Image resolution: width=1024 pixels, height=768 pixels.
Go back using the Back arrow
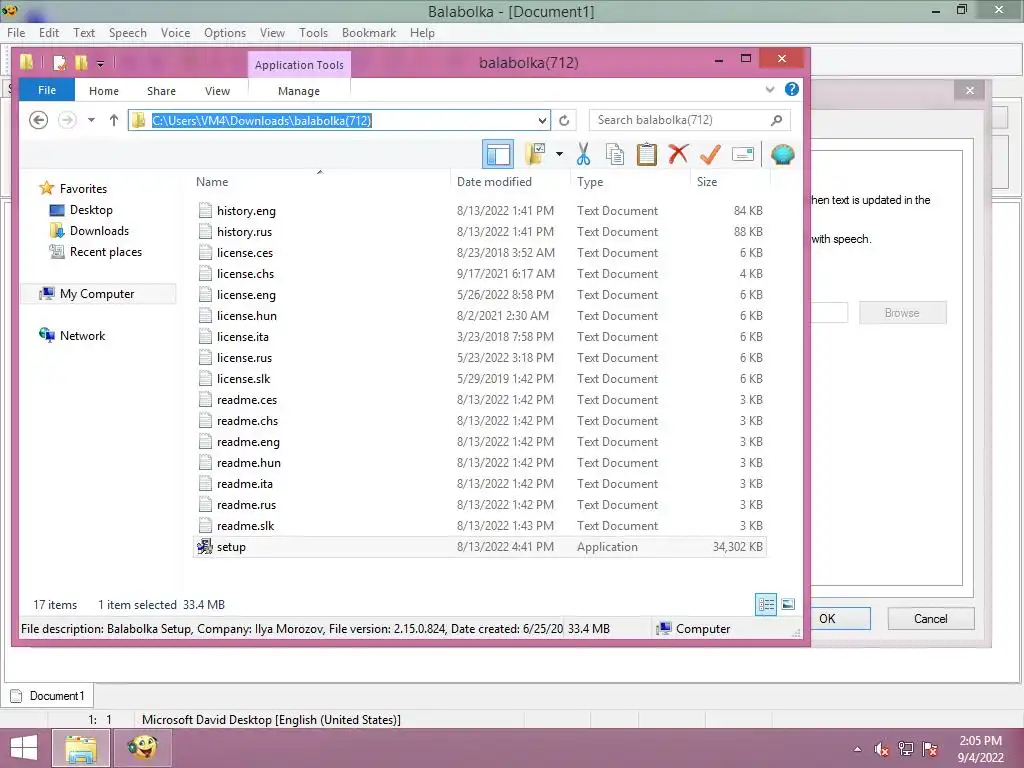tap(39, 120)
